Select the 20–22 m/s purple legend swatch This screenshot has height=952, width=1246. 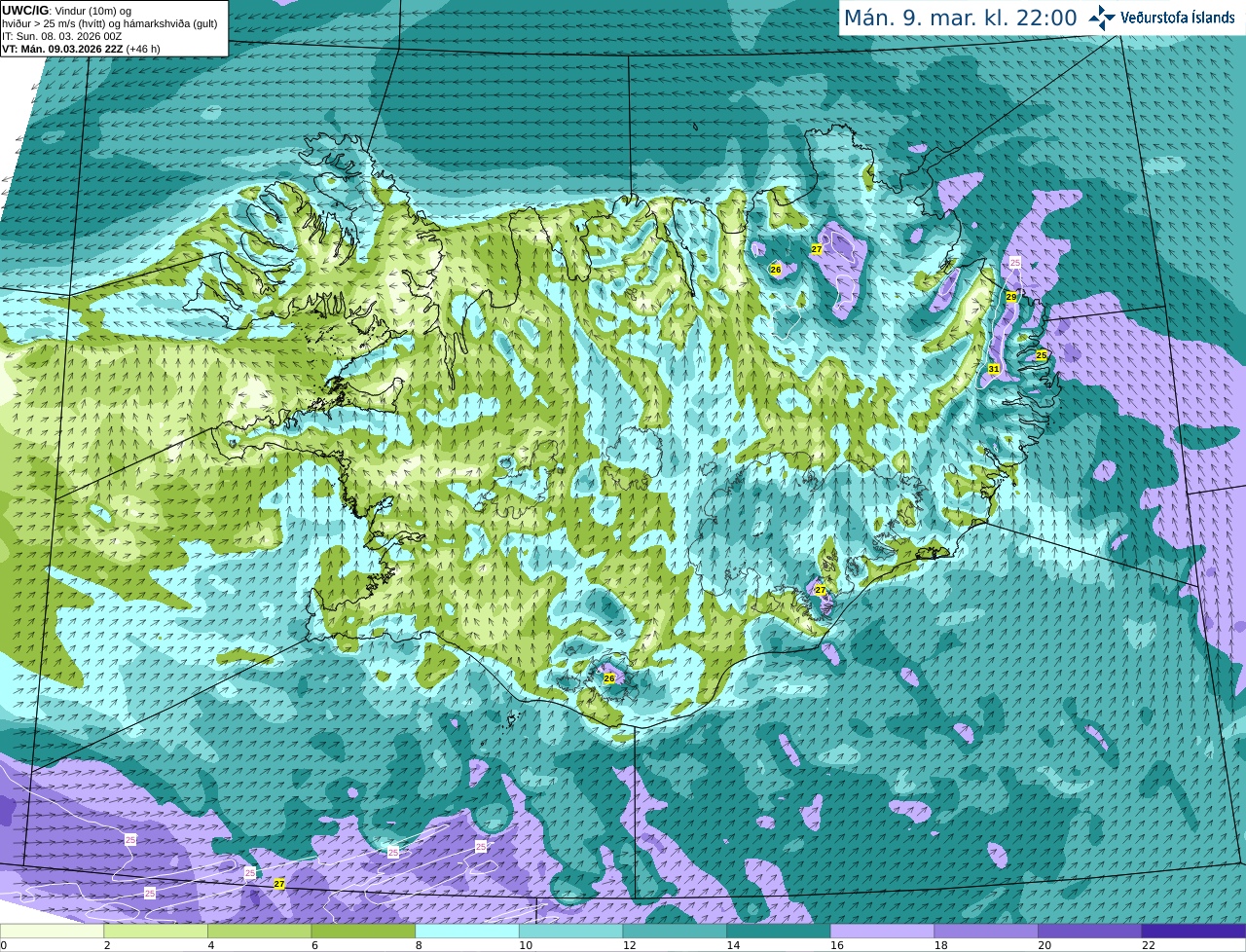[1090, 931]
